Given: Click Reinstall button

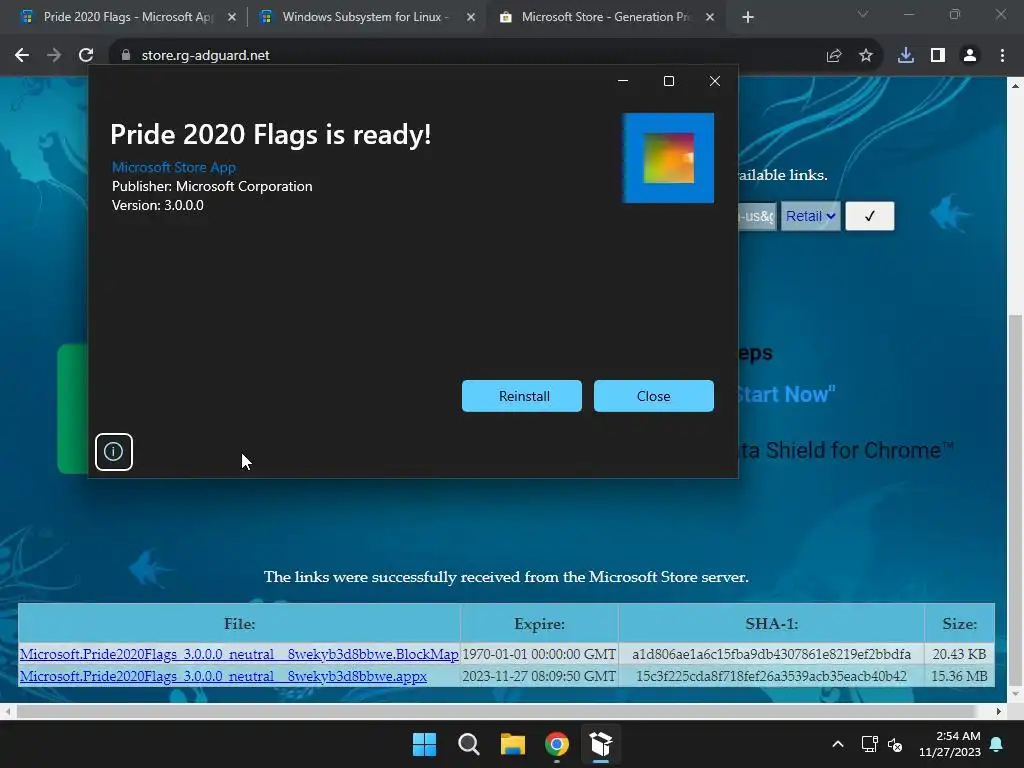Looking at the screenshot, I should click(522, 396).
